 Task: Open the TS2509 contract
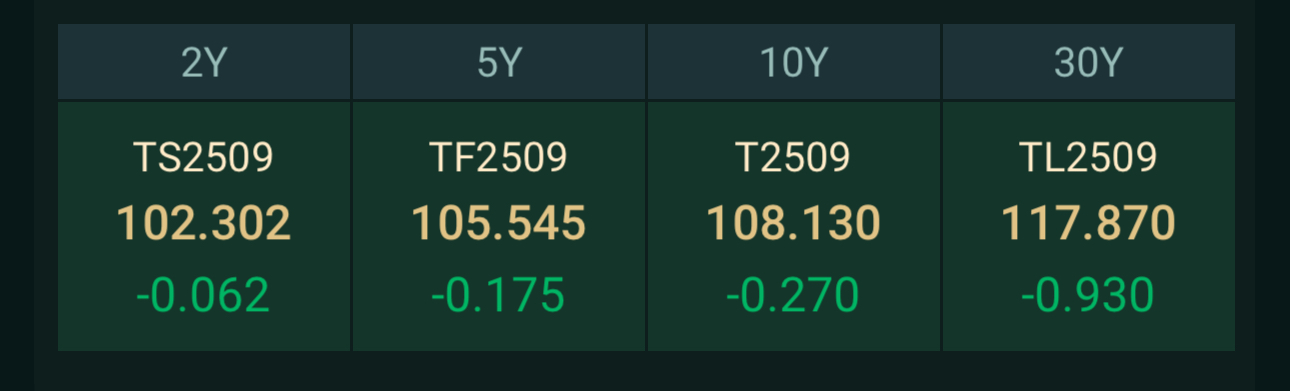204,157
